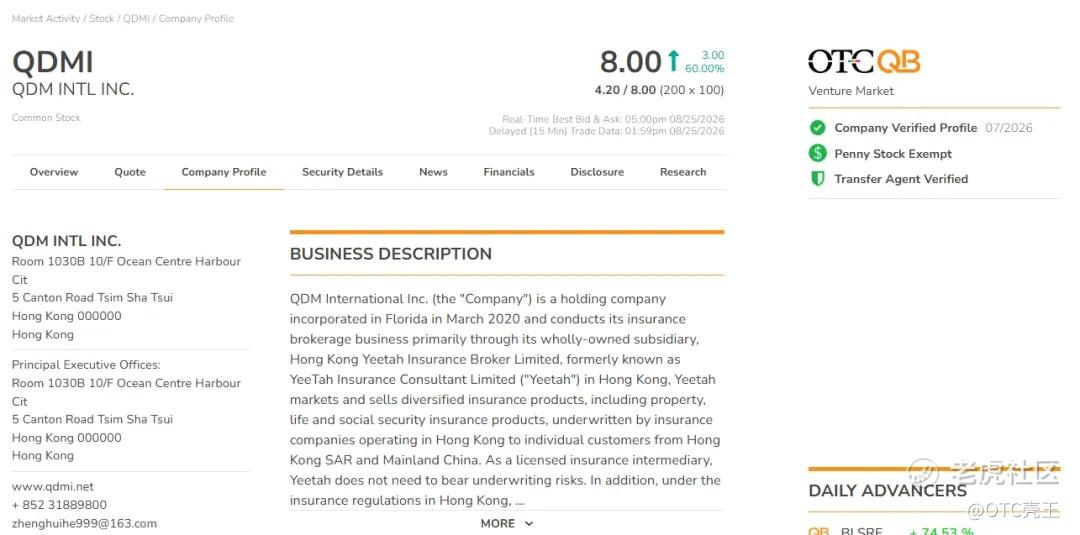Image resolution: width=1080 pixels, height=535 pixels.
Task: Click the QDMI breadcrumb link
Action: [x=136, y=19]
